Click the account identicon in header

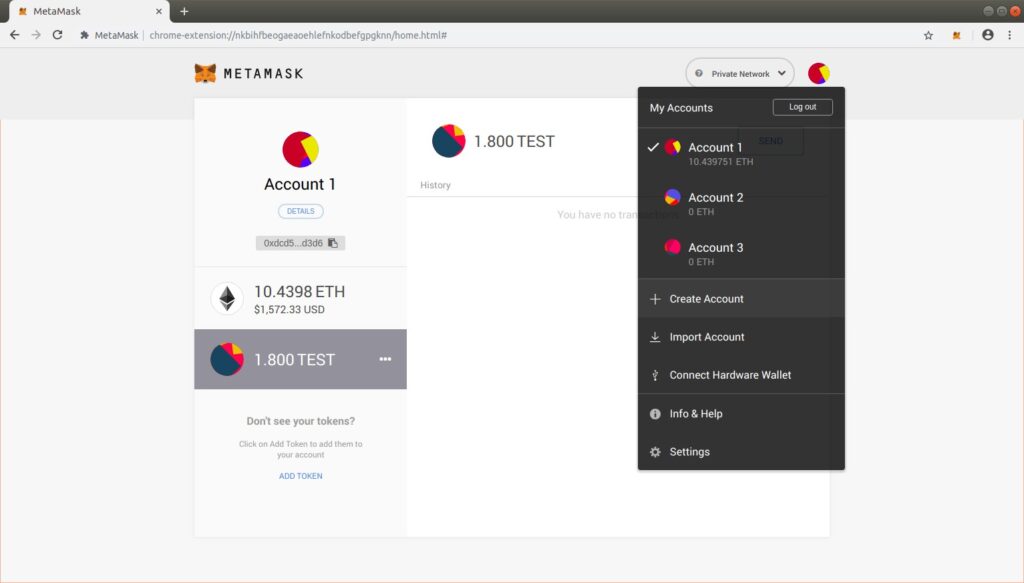click(x=818, y=73)
